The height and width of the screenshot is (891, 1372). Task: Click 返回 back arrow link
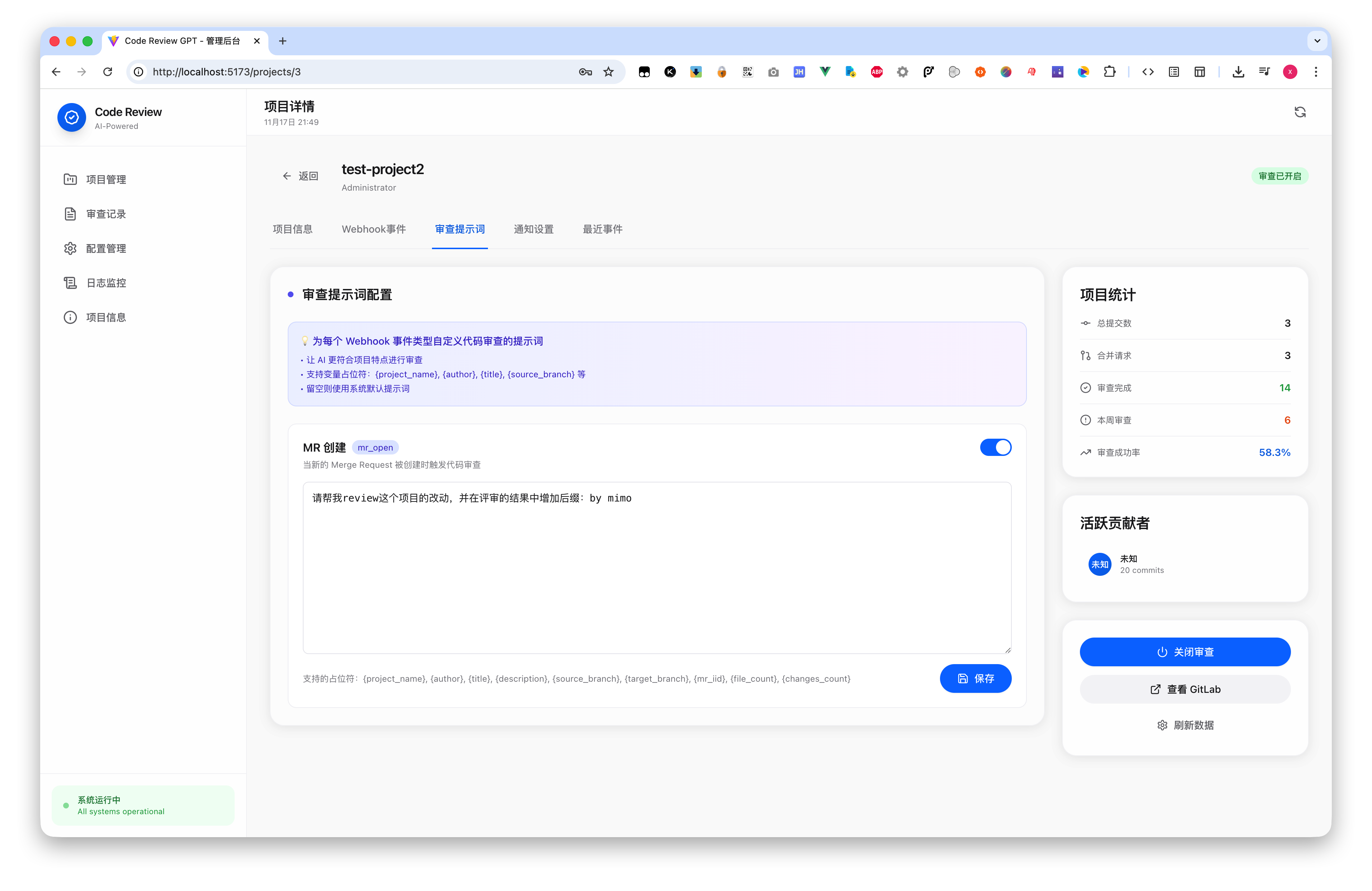300,176
